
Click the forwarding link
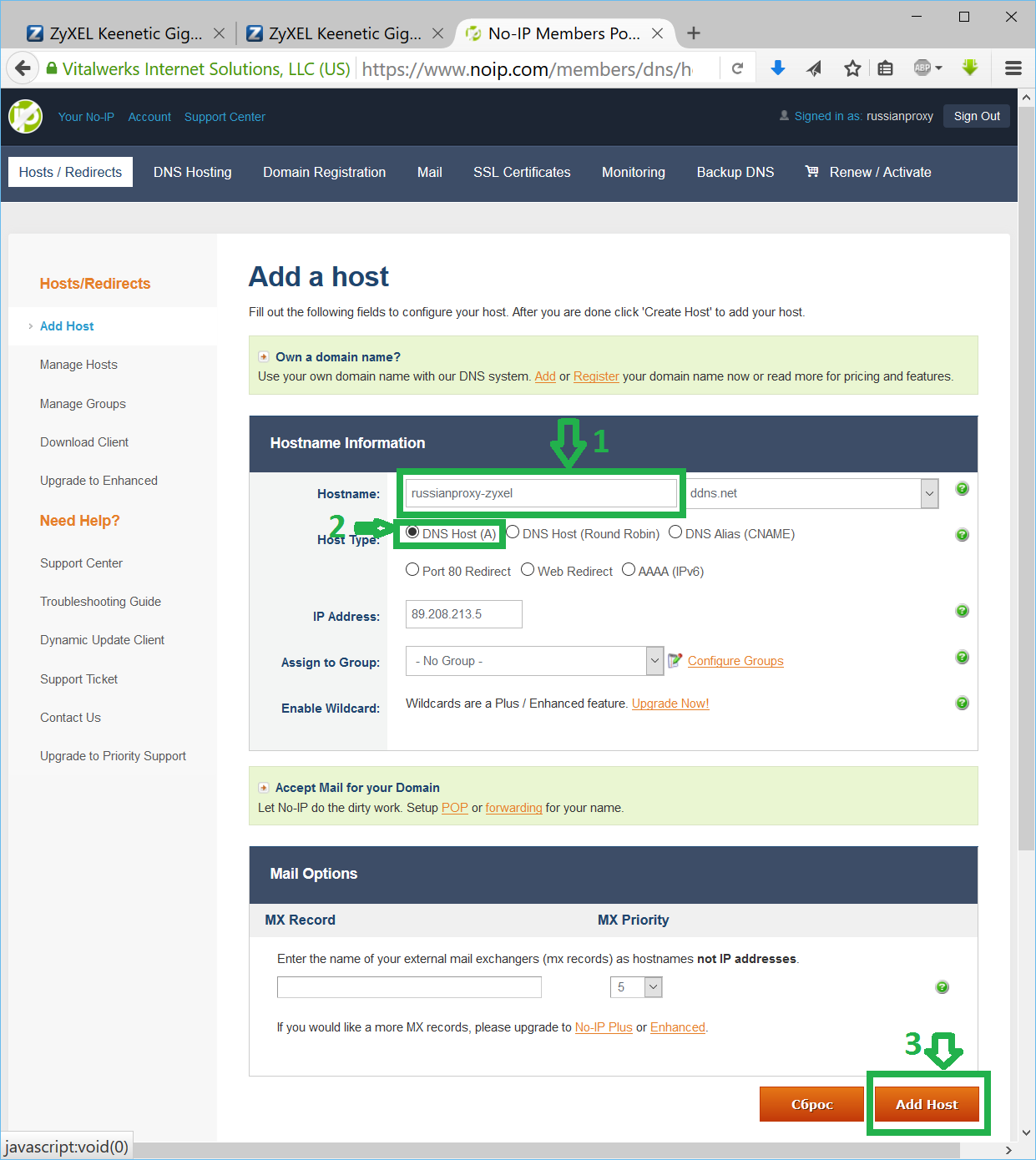(513, 808)
